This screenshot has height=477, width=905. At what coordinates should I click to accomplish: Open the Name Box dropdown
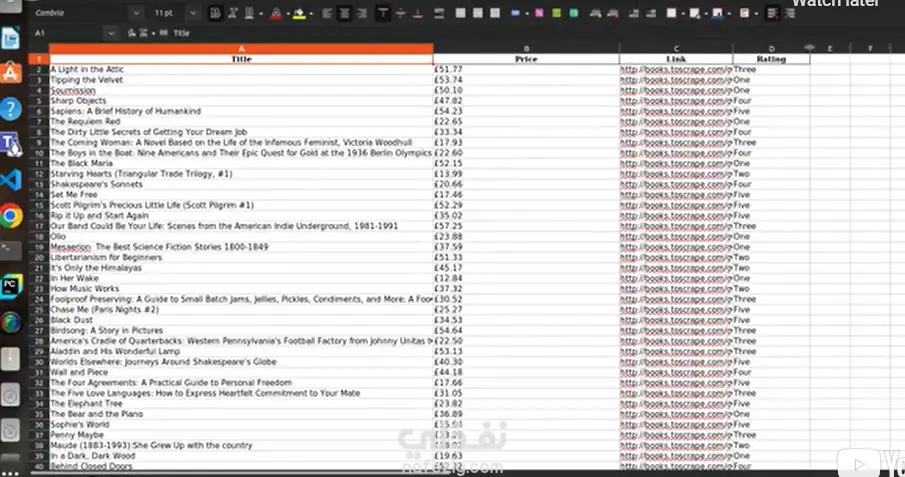[111, 33]
